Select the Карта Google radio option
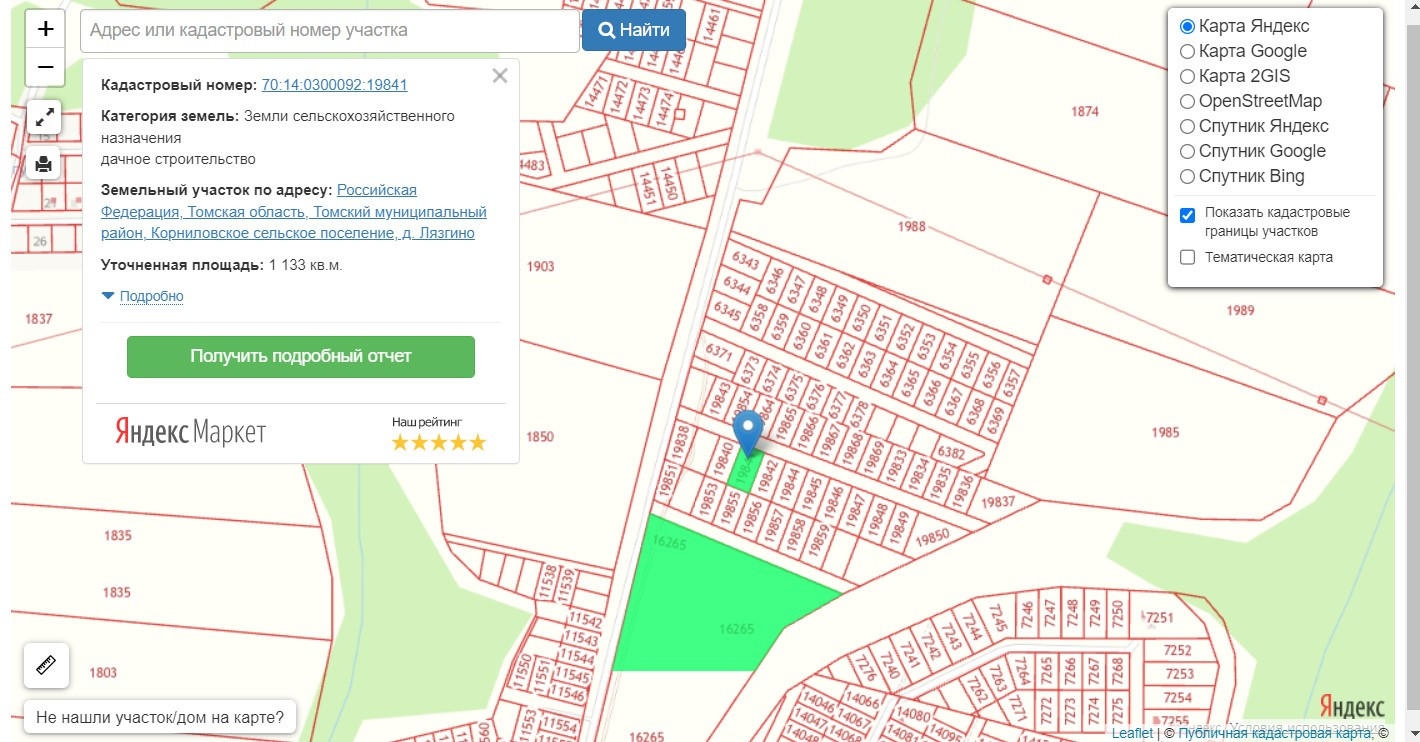 pyautogui.click(x=1187, y=51)
